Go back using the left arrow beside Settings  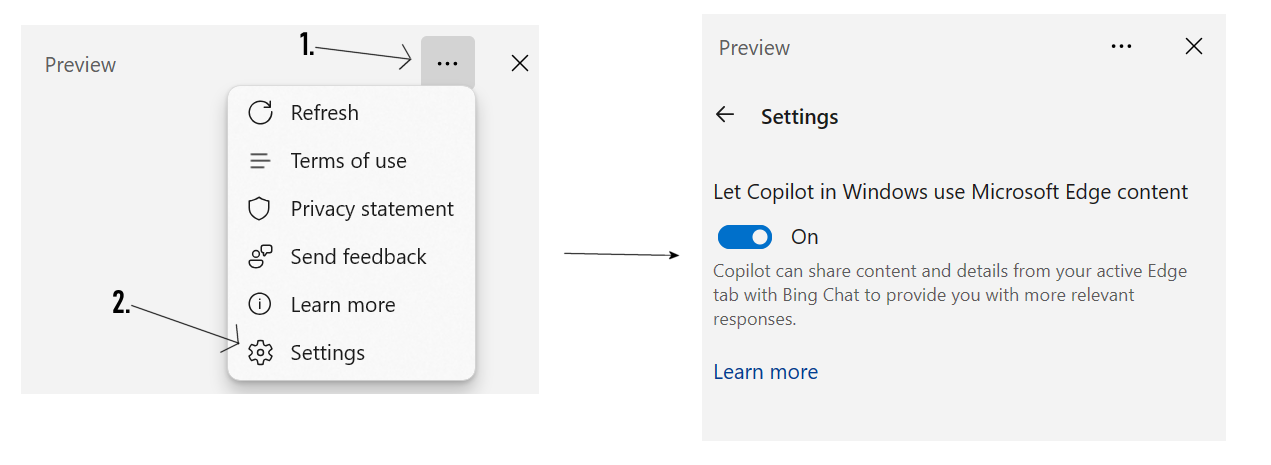725,115
